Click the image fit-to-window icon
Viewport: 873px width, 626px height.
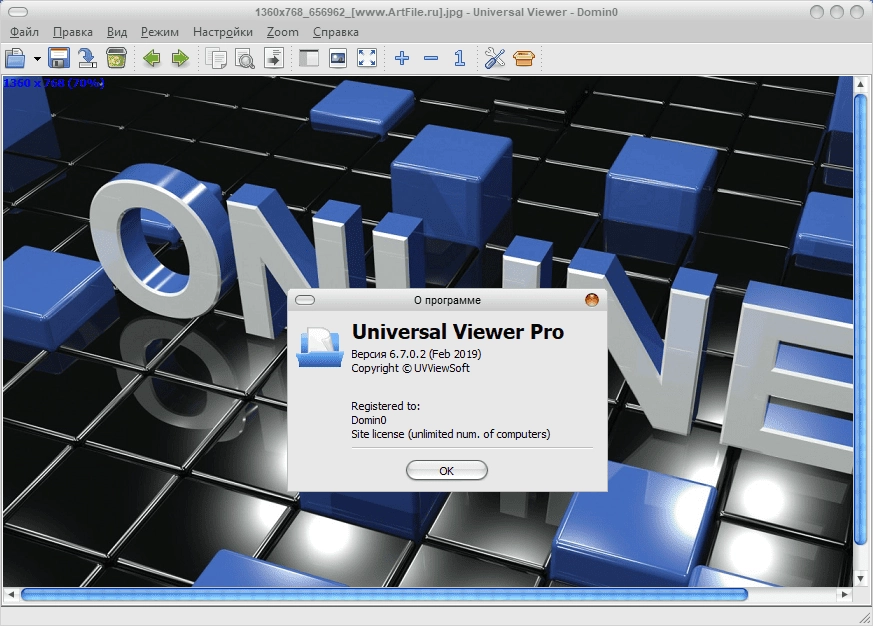pyautogui.click(x=338, y=58)
